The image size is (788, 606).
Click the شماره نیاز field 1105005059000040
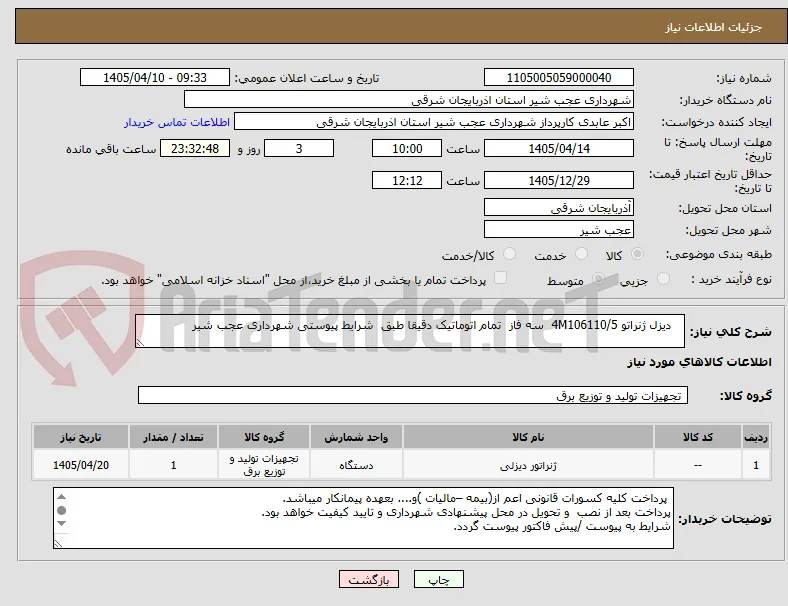pyautogui.click(x=558, y=78)
